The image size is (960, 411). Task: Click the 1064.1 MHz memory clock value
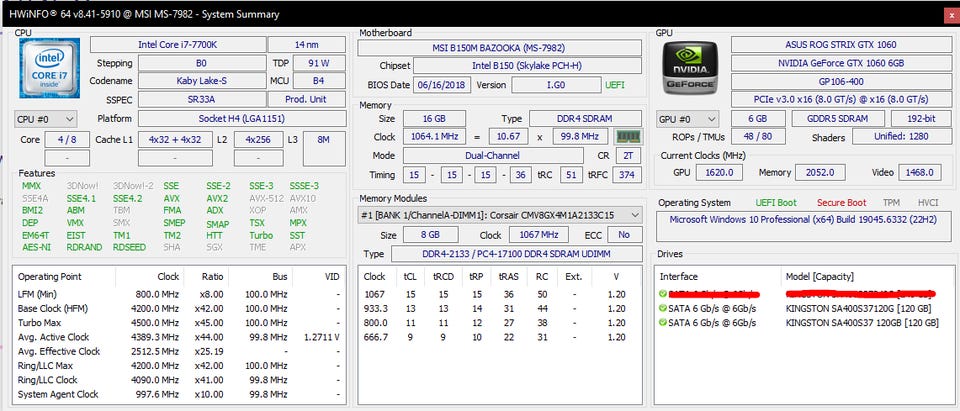[433, 137]
